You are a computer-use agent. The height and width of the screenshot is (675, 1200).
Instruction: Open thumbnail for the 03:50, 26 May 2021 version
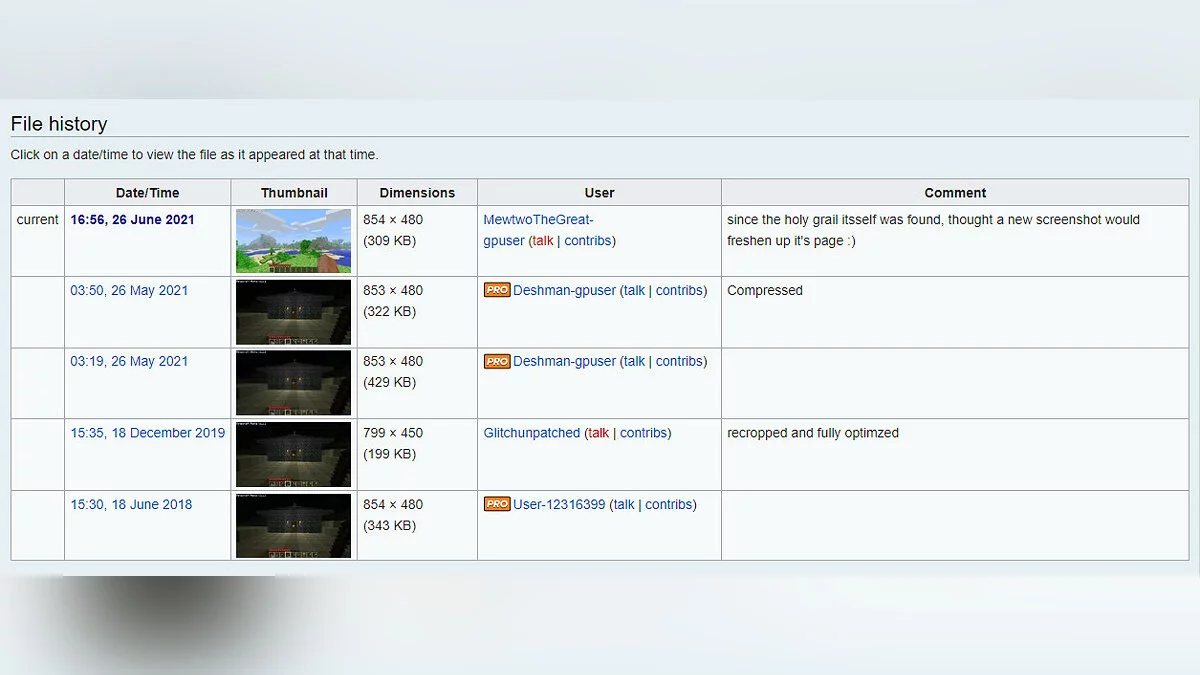tap(293, 312)
